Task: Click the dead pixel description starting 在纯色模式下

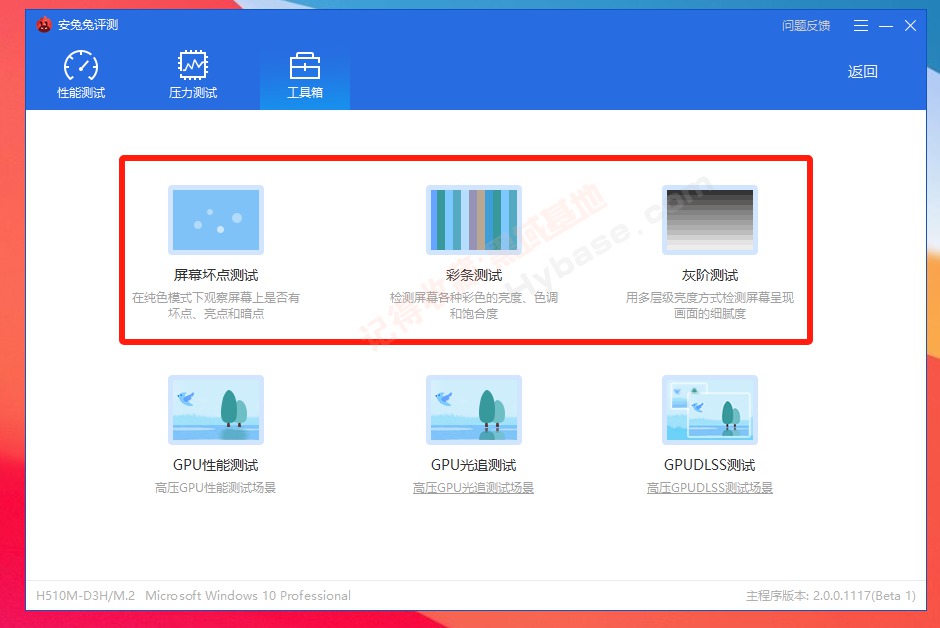Action: point(216,305)
